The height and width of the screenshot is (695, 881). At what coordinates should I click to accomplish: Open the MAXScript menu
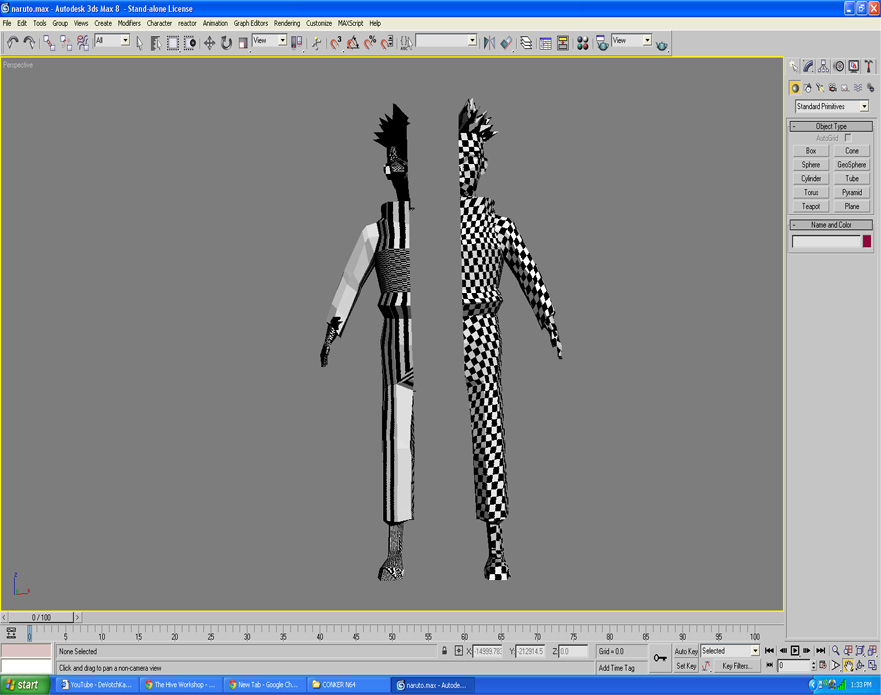(350, 24)
